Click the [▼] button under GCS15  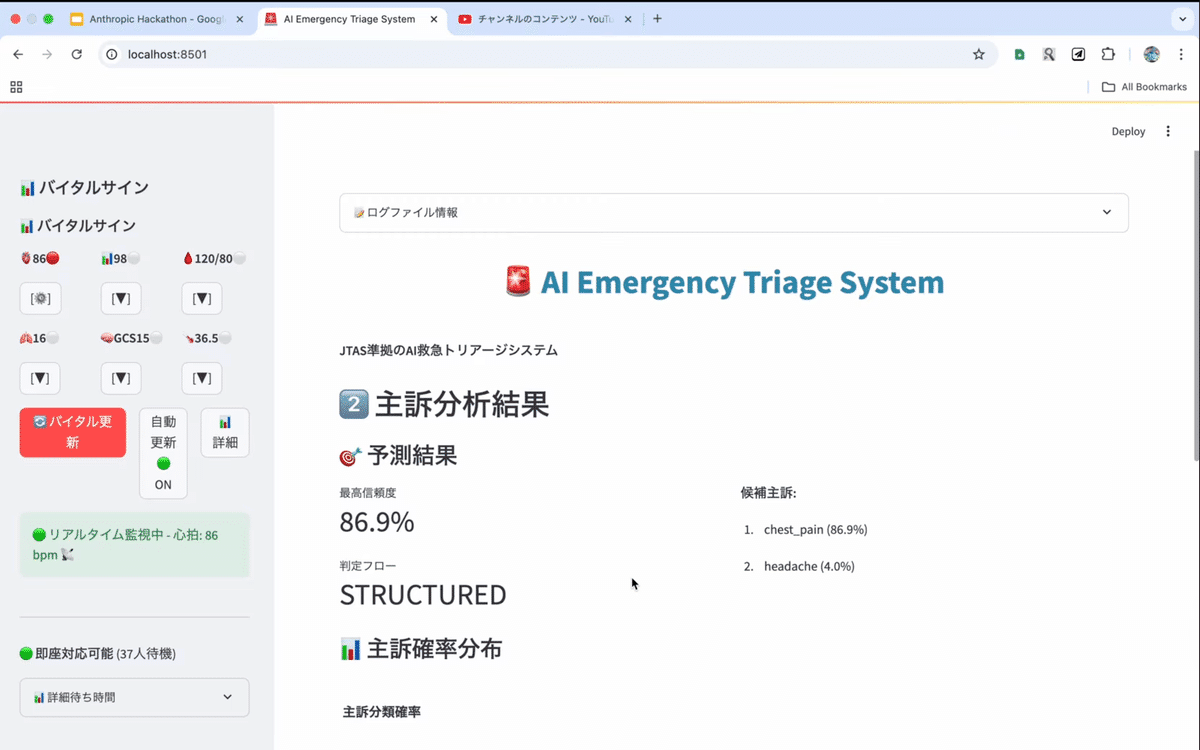click(121, 379)
